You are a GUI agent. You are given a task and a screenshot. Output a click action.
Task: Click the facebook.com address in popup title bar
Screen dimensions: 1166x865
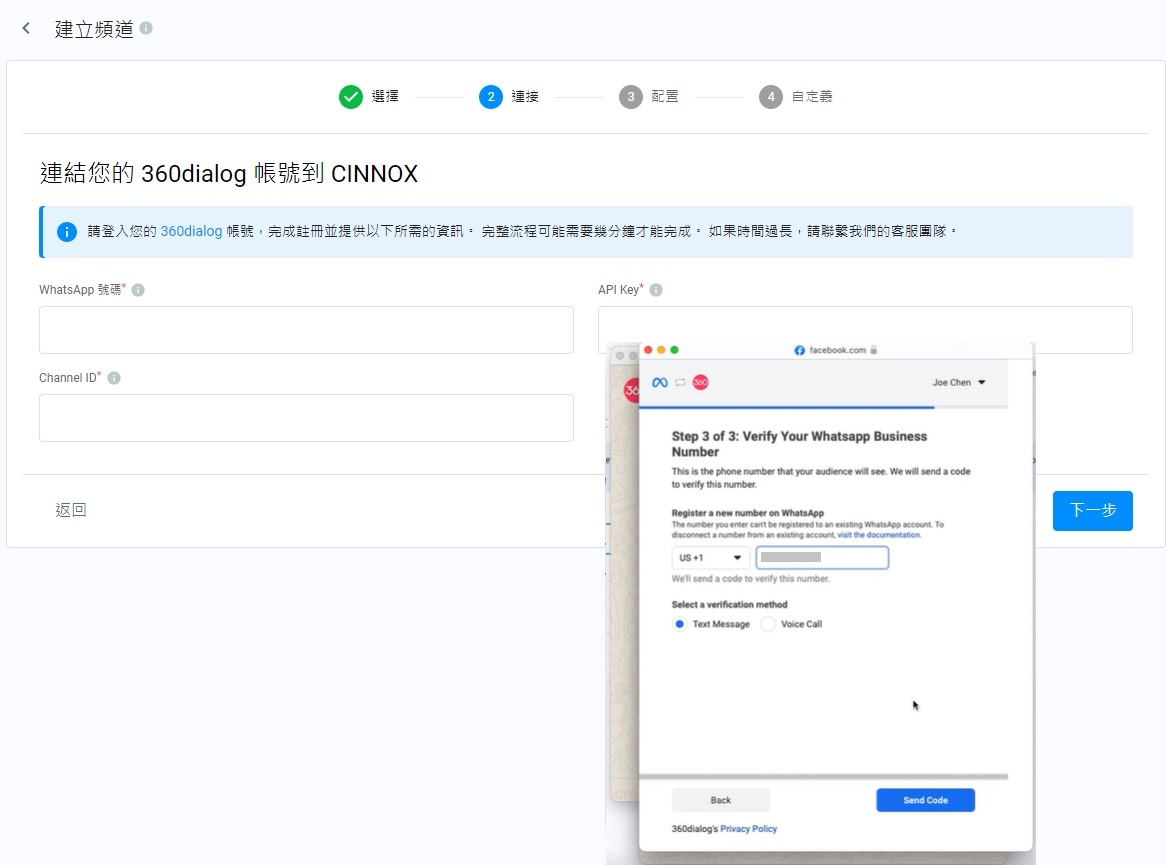[x=837, y=350]
